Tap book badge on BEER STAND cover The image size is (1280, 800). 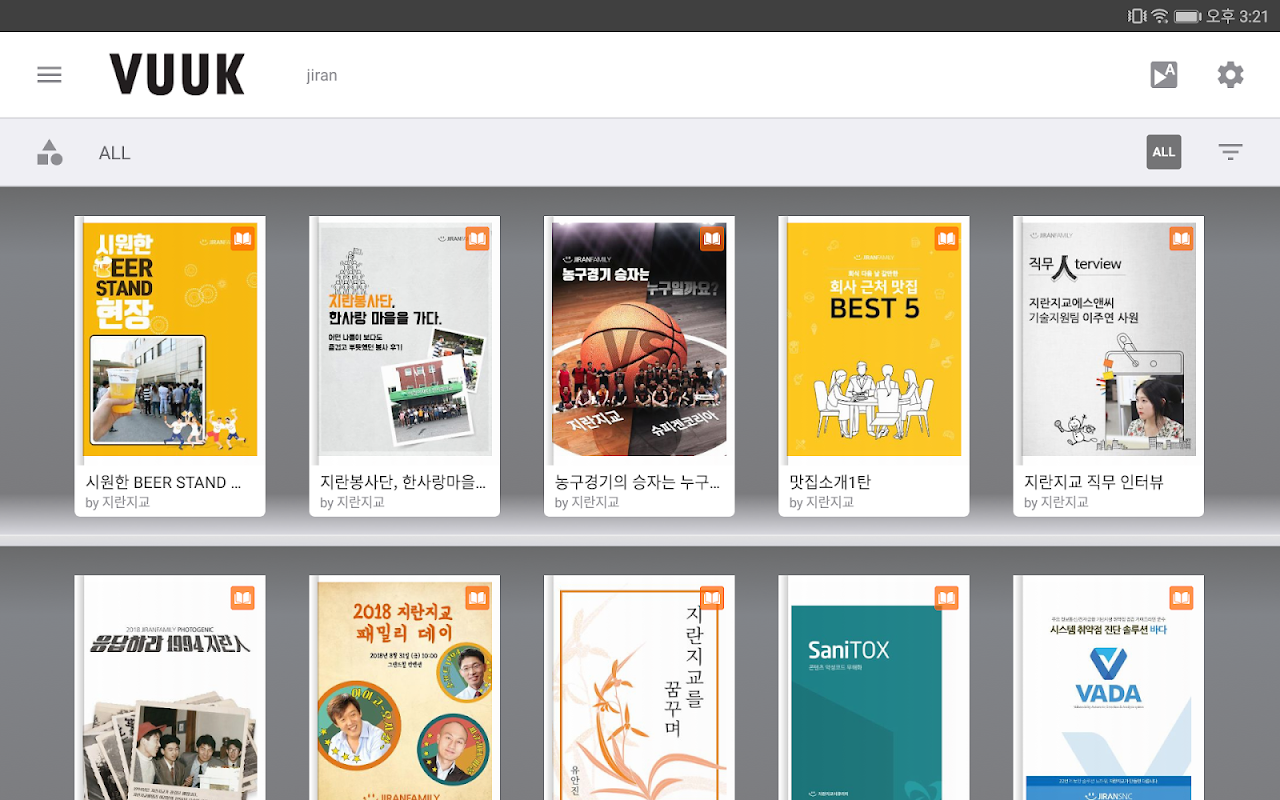(243, 239)
